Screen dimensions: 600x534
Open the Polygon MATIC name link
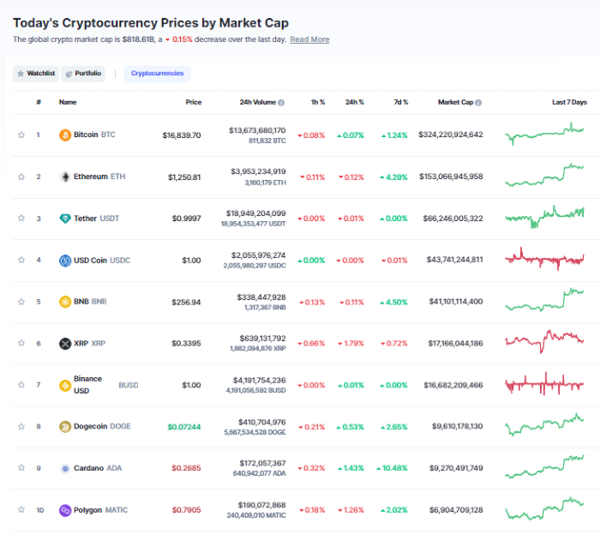101,510
